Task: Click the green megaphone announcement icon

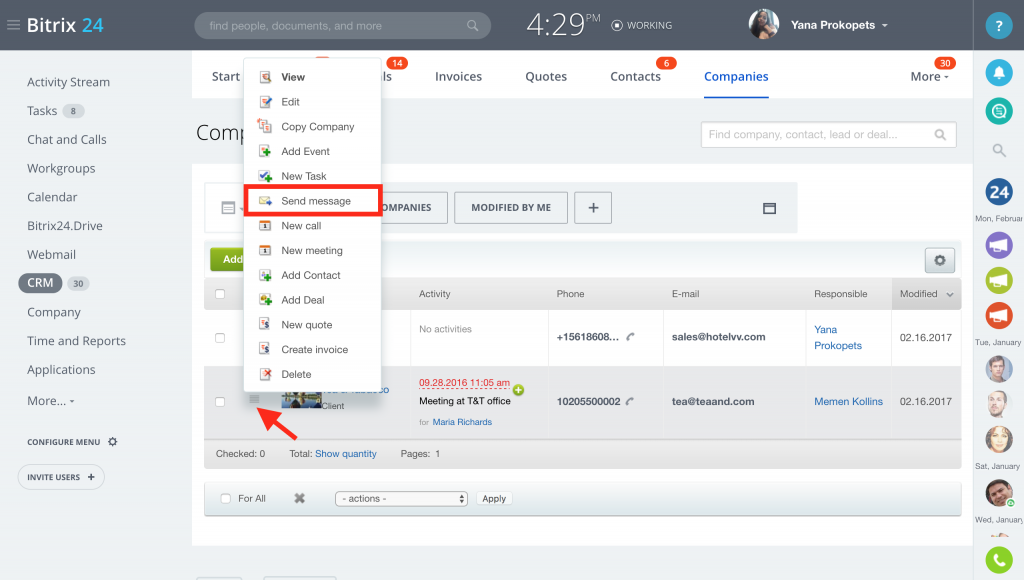Action: pyautogui.click(x=999, y=280)
